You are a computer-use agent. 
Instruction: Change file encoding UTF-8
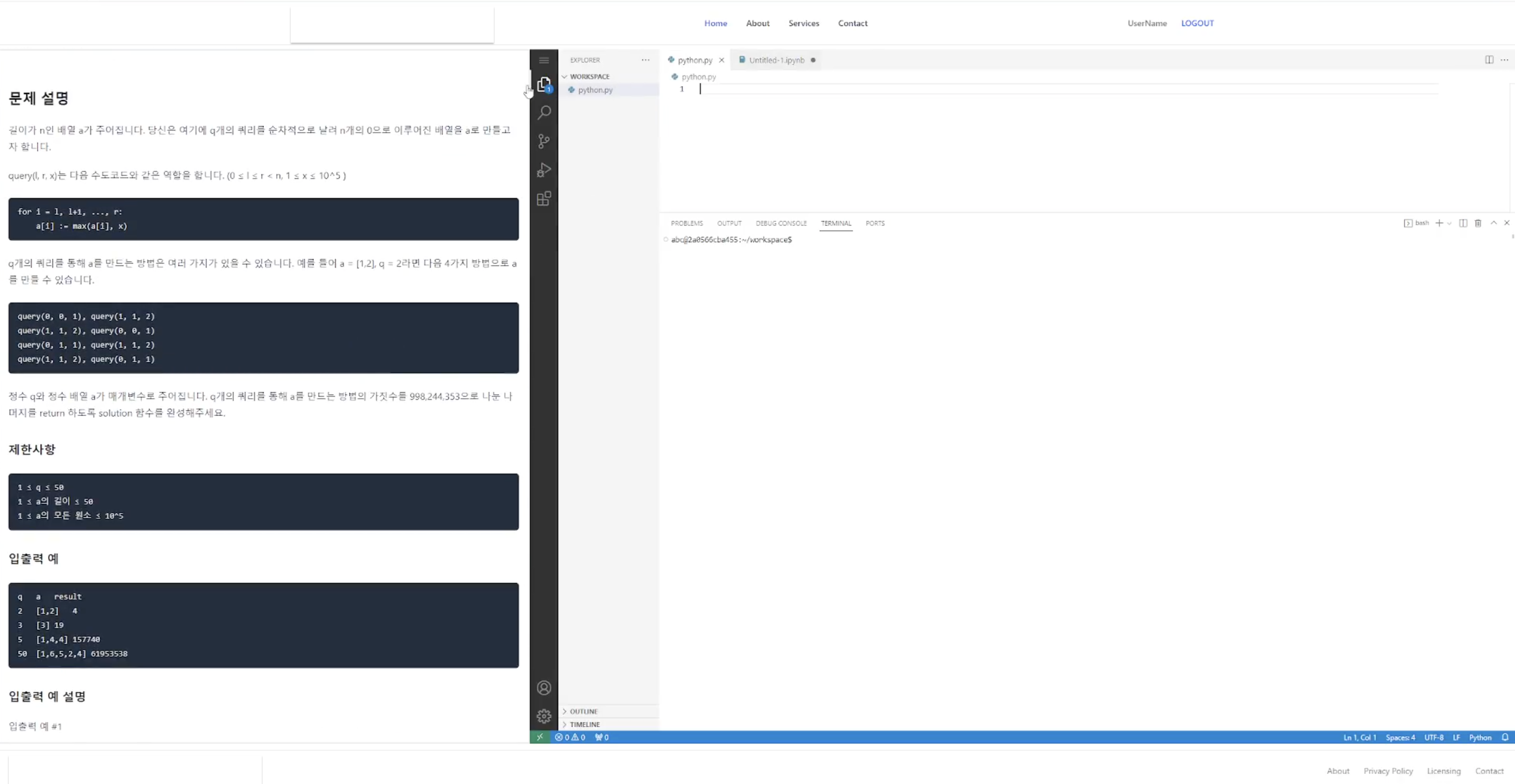(x=1433, y=737)
